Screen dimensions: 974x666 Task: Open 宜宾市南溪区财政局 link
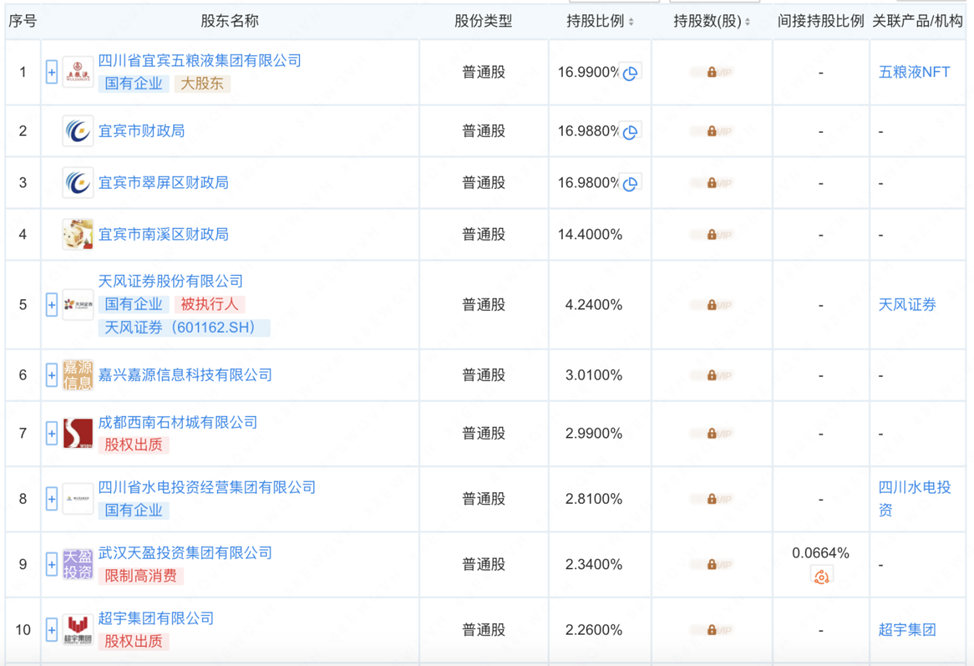[x=163, y=234]
